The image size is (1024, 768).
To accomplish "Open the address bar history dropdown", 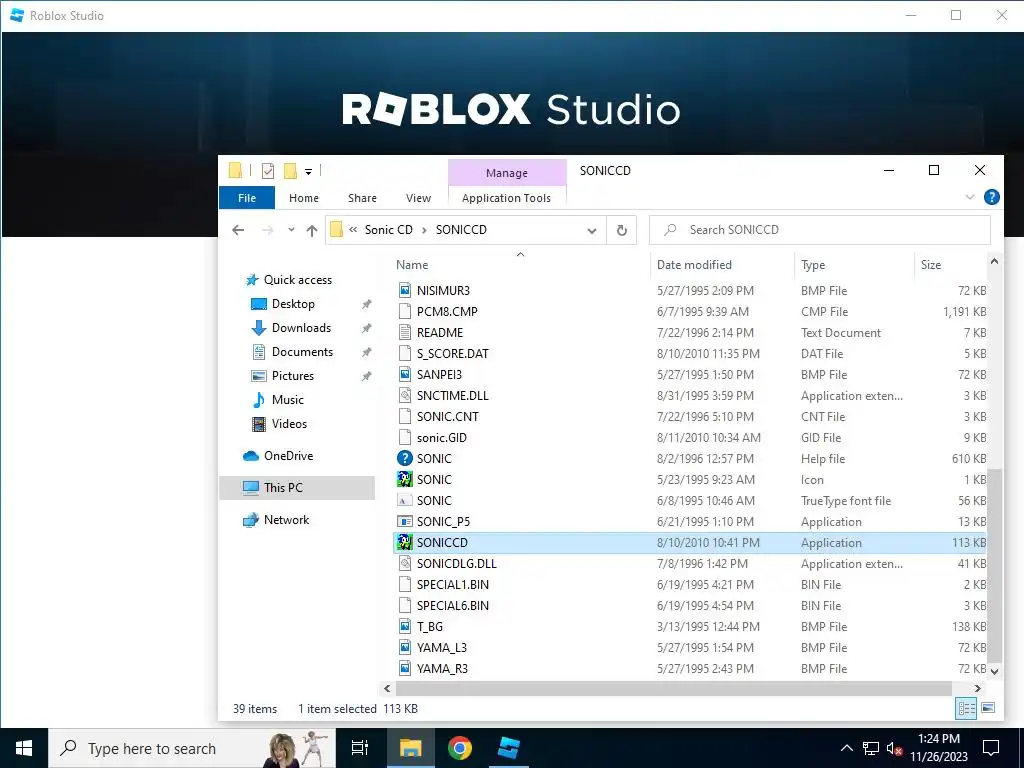I will point(592,231).
